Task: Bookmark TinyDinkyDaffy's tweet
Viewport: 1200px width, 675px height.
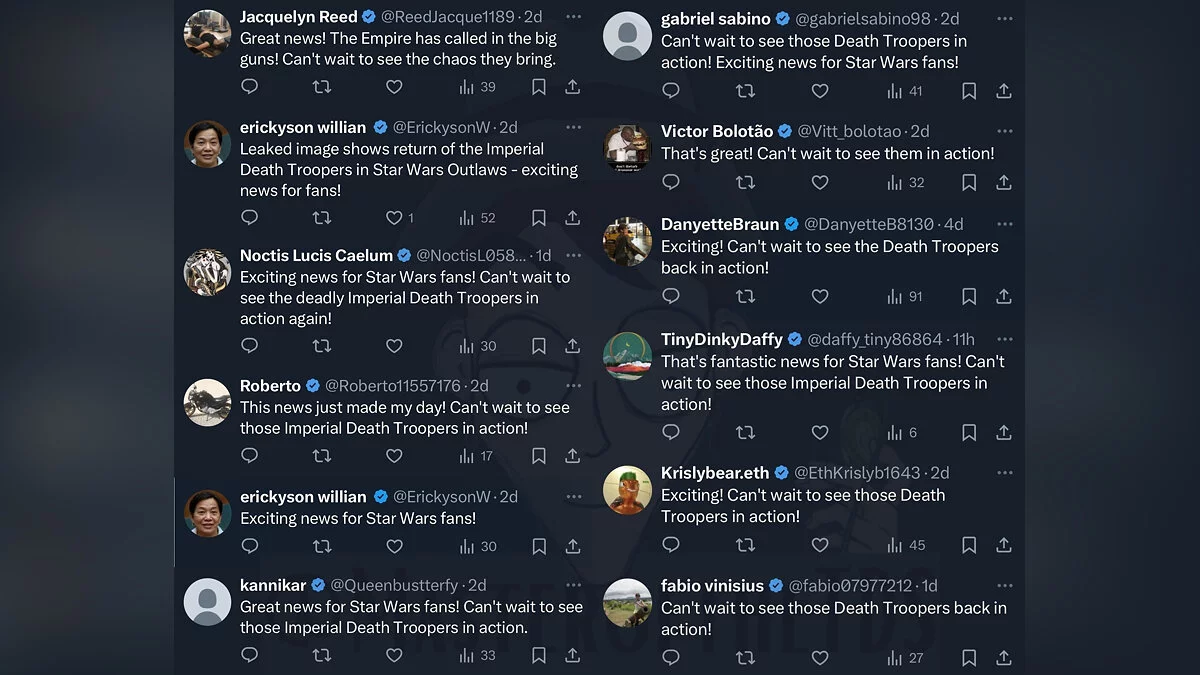Action: 969,433
